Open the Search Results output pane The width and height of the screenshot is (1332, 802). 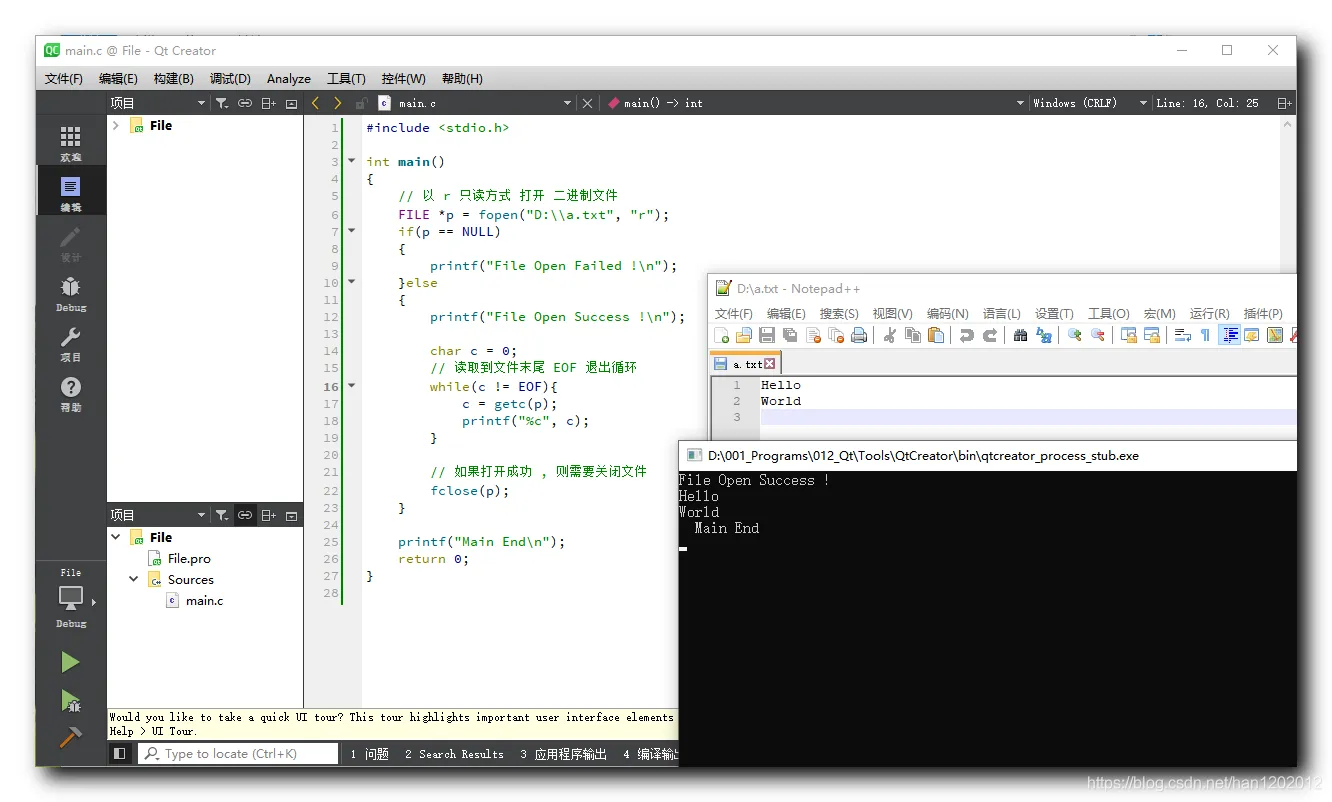(x=454, y=754)
